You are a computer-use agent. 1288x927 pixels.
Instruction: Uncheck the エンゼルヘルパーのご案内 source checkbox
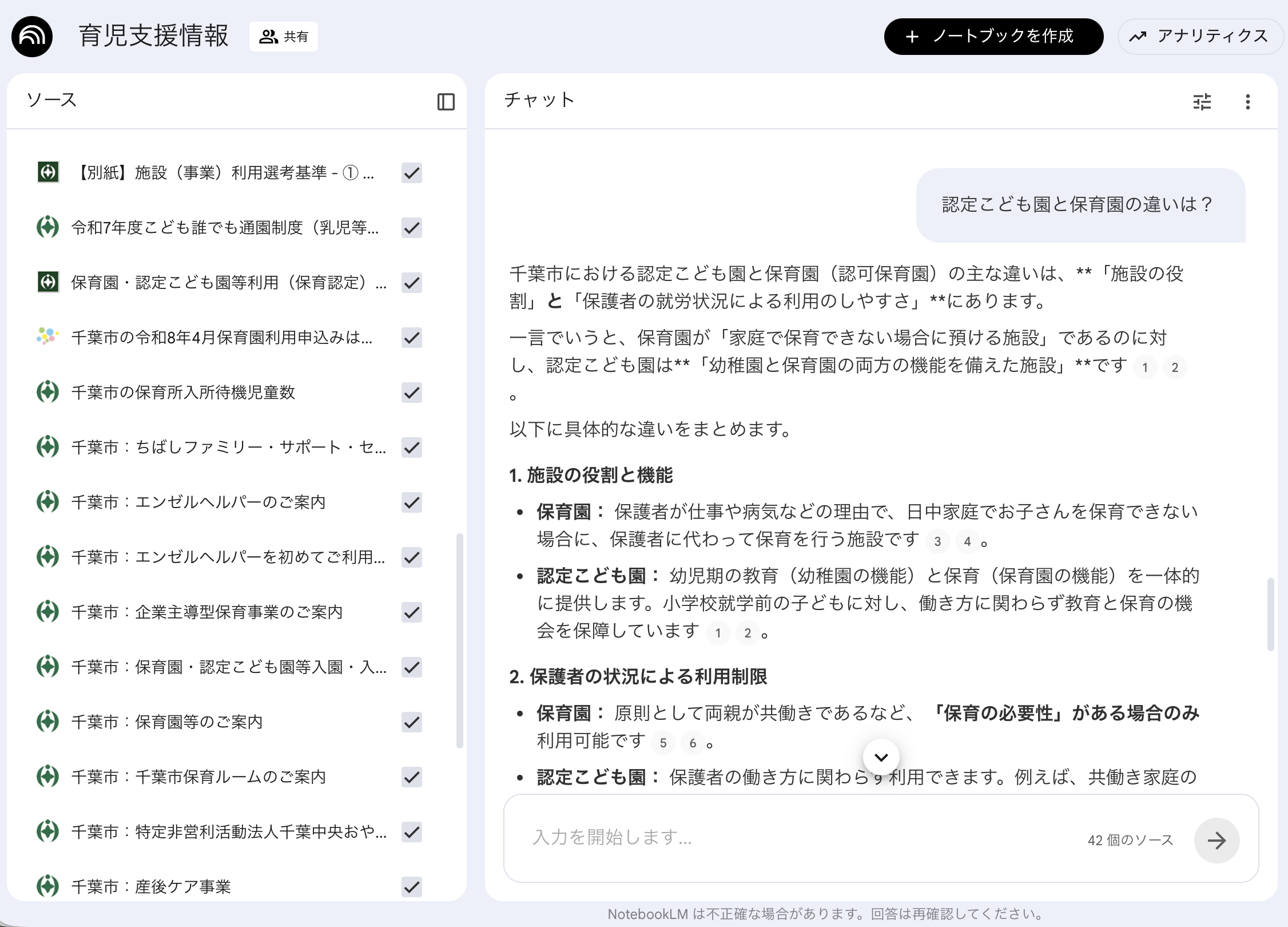click(411, 503)
